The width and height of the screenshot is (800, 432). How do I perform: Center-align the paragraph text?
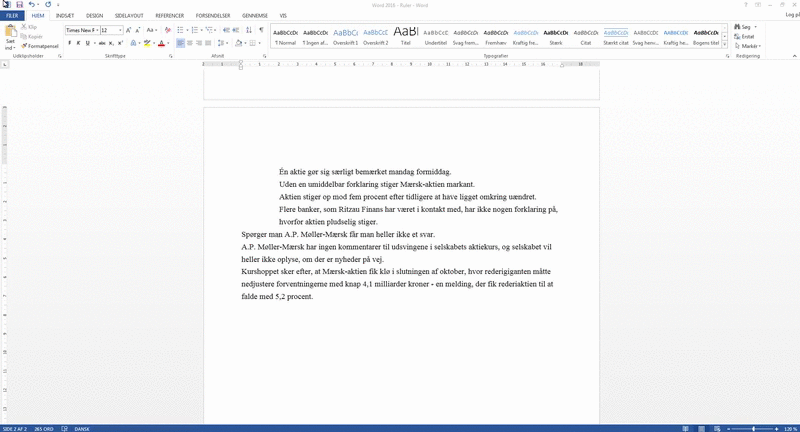point(191,44)
